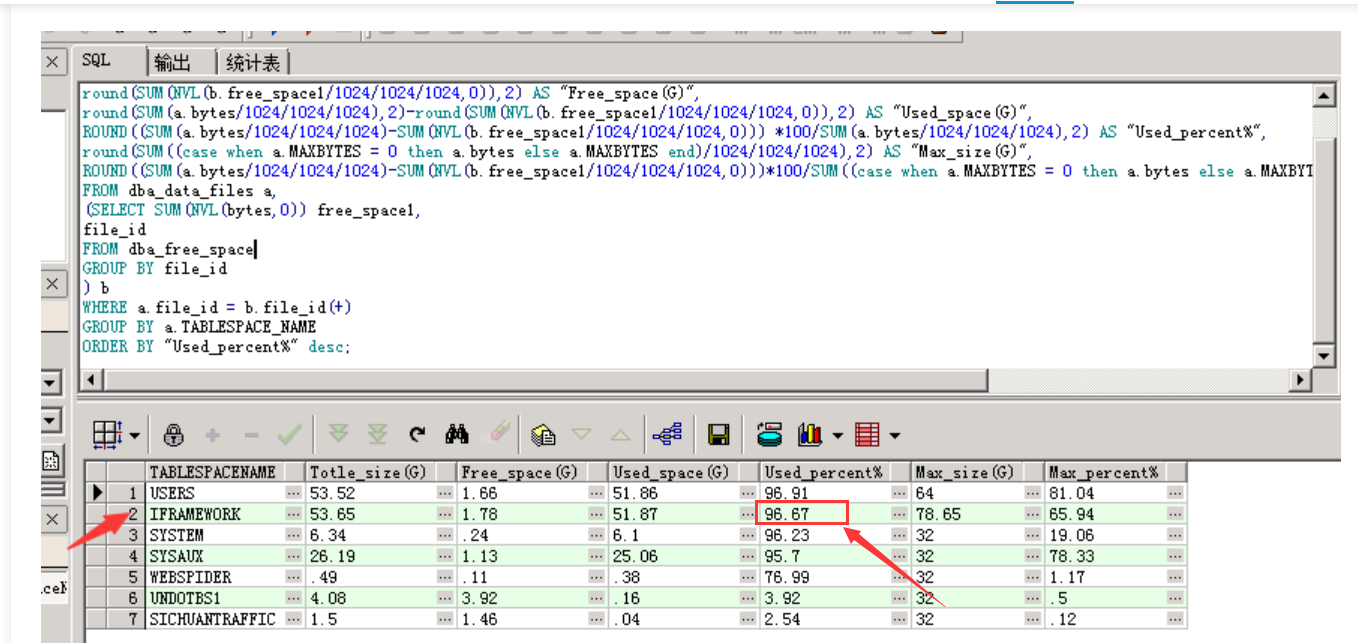
Task: Click the binoculars find icon
Action: click(458, 434)
